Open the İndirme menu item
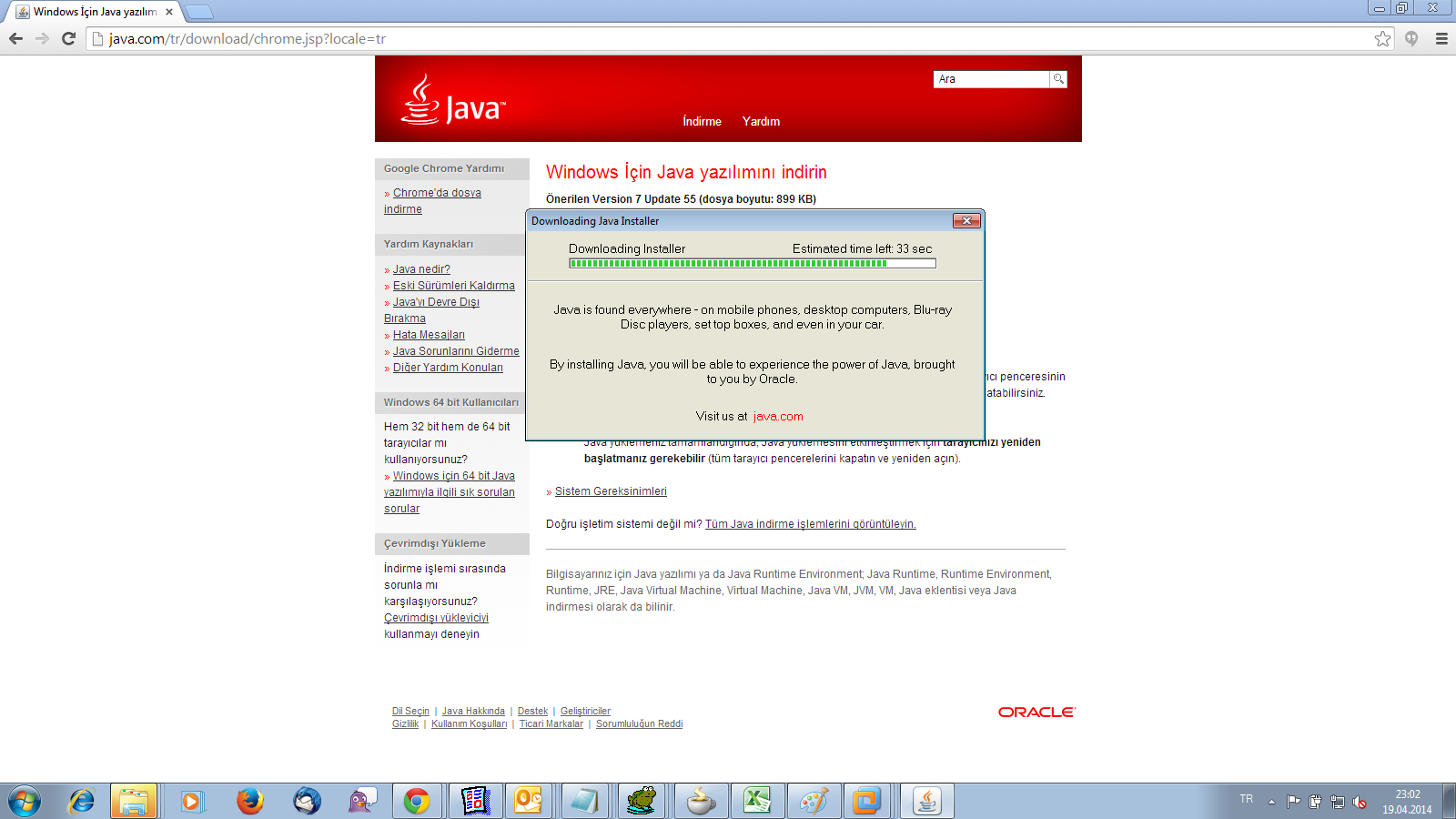Screen dimensions: 1456x819 tap(702, 121)
